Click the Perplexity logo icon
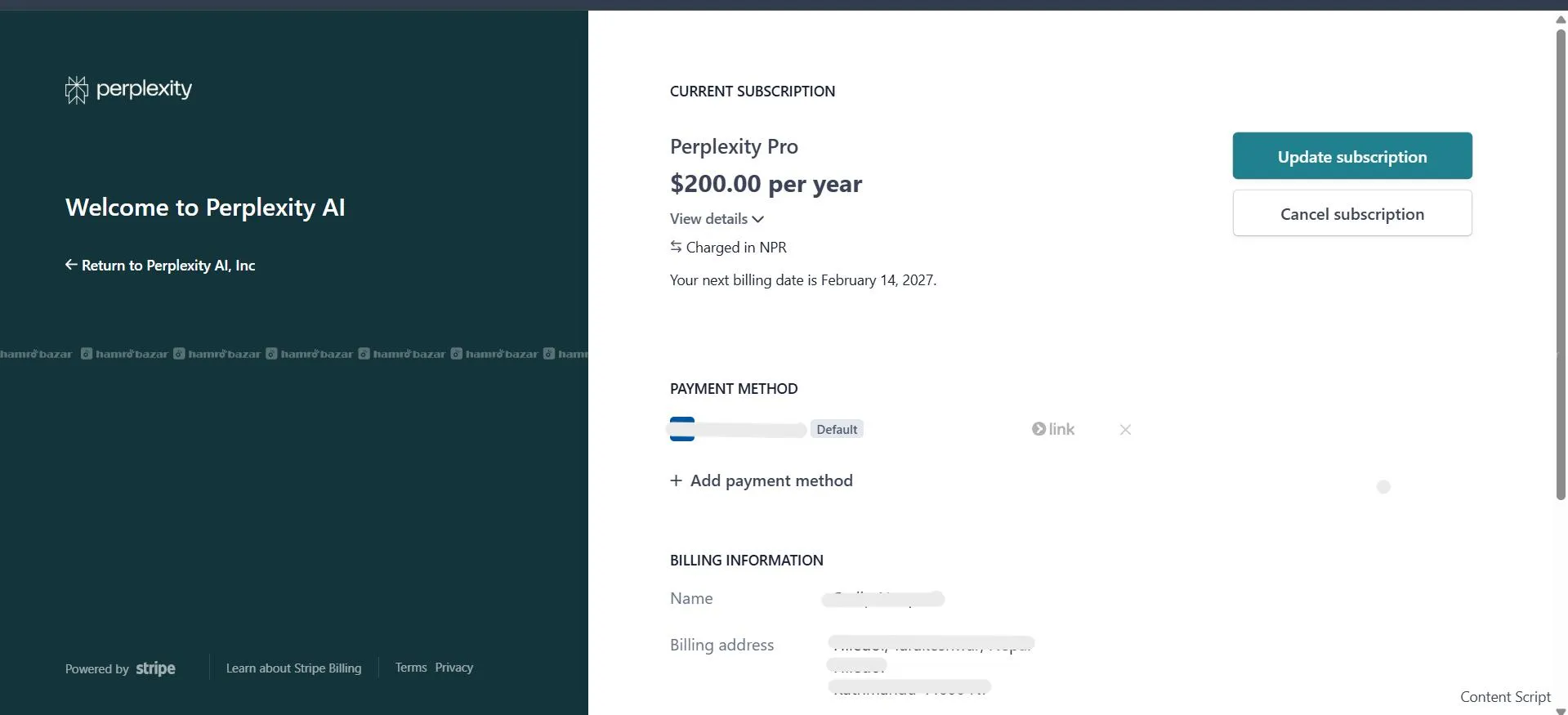Screen dimensions: 1568x715 tap(76, 90)
